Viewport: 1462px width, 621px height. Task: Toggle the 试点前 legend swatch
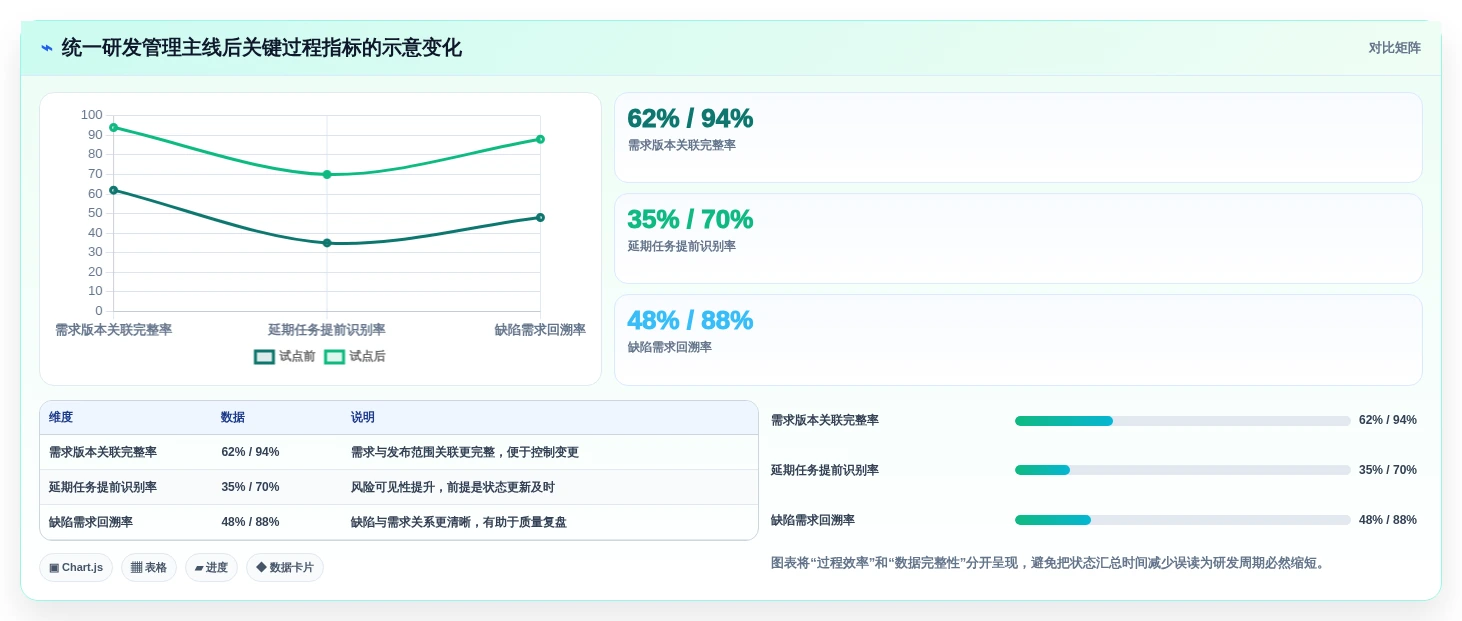point(264,357)
